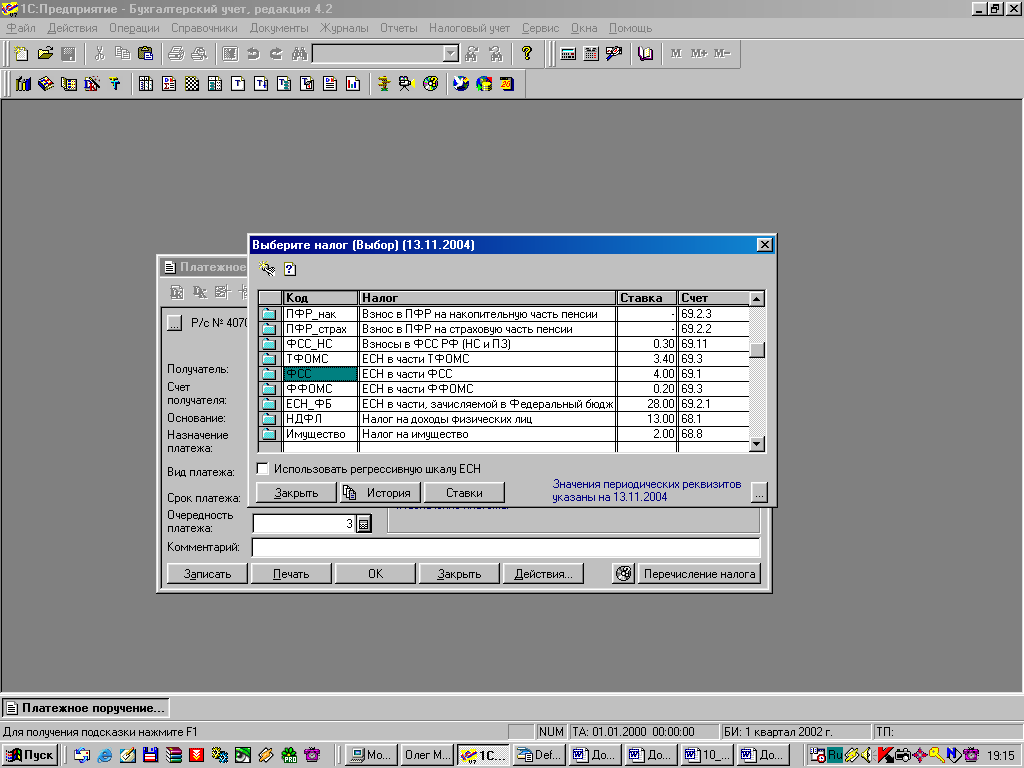Click the '...' selector next to Р/с № field
The width and height of the screenshot is (1024, 768).
point(174,323)
